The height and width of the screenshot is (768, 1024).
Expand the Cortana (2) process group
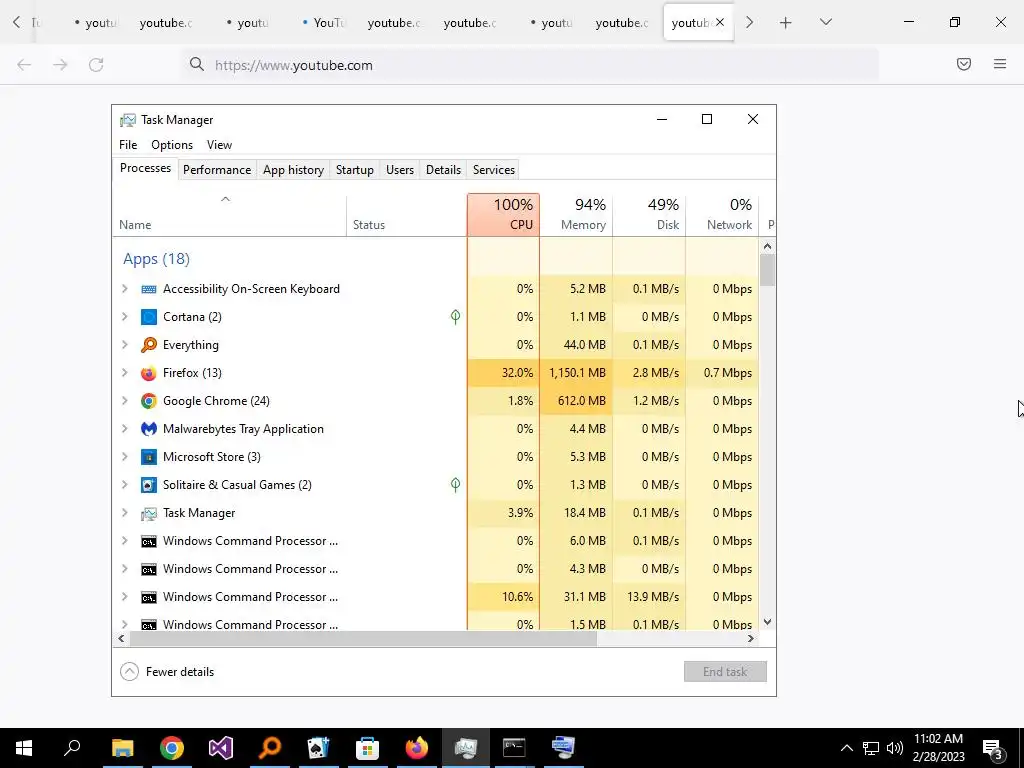(125, 317)
